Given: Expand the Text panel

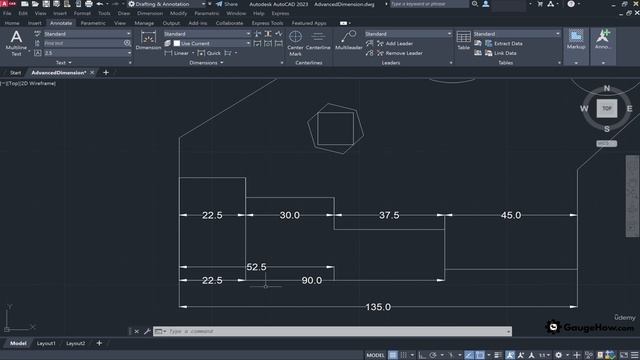Looking at the screenshot, I should coord(64,63).
